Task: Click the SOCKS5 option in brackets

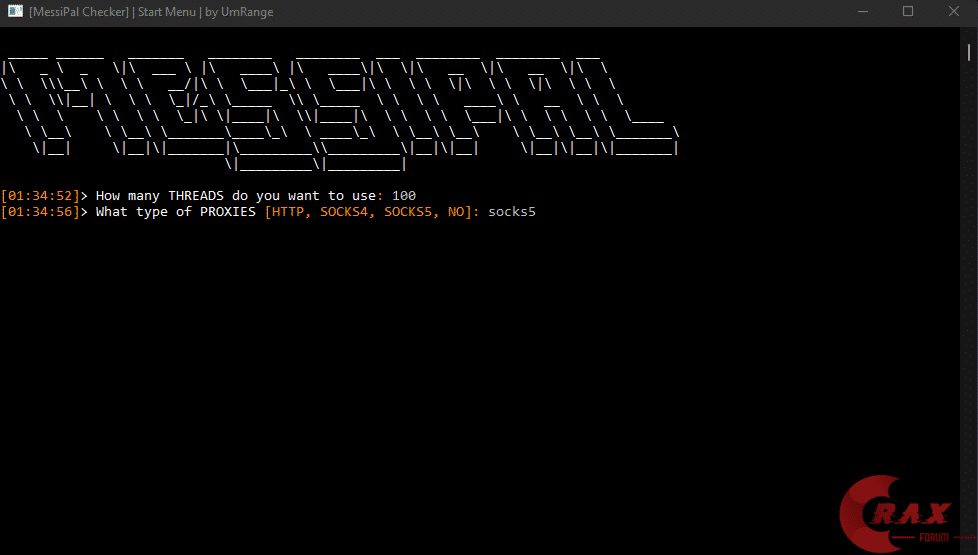Action: (408, 212)
